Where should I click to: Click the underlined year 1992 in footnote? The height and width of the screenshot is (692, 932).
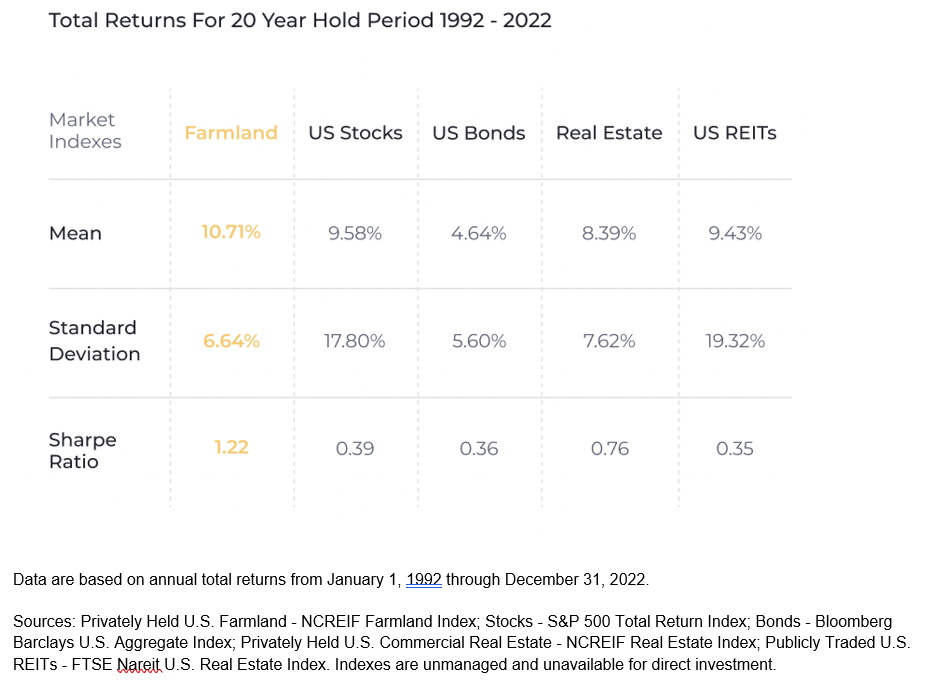click(x=424, y=580)
